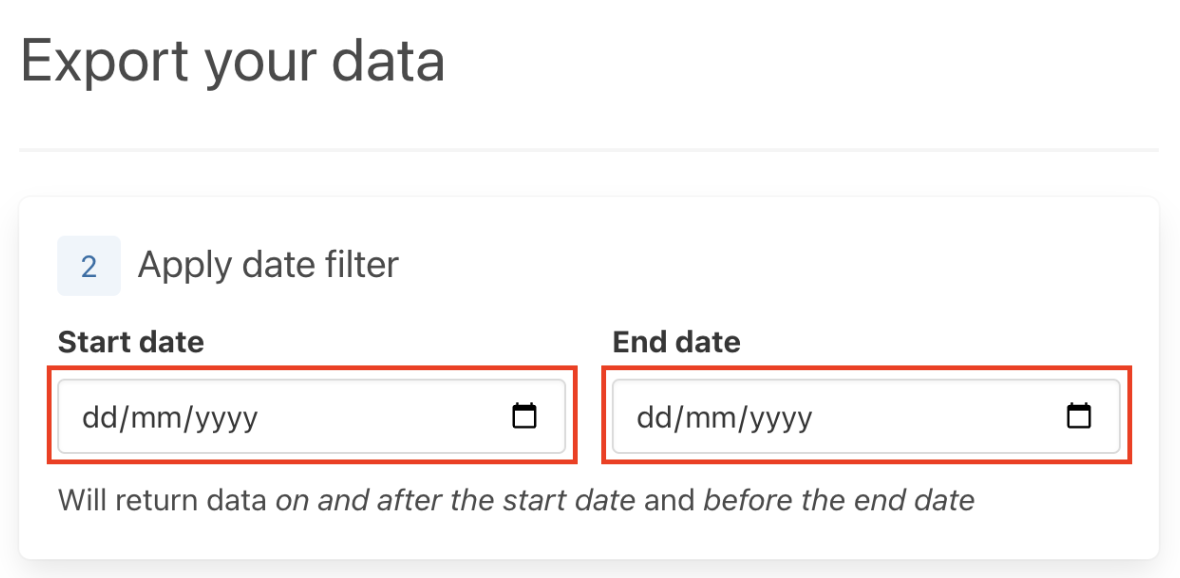The image size is (1180, 578).
Task: Click the "Export your data" page heading
Action: click(x=232, y=61)
